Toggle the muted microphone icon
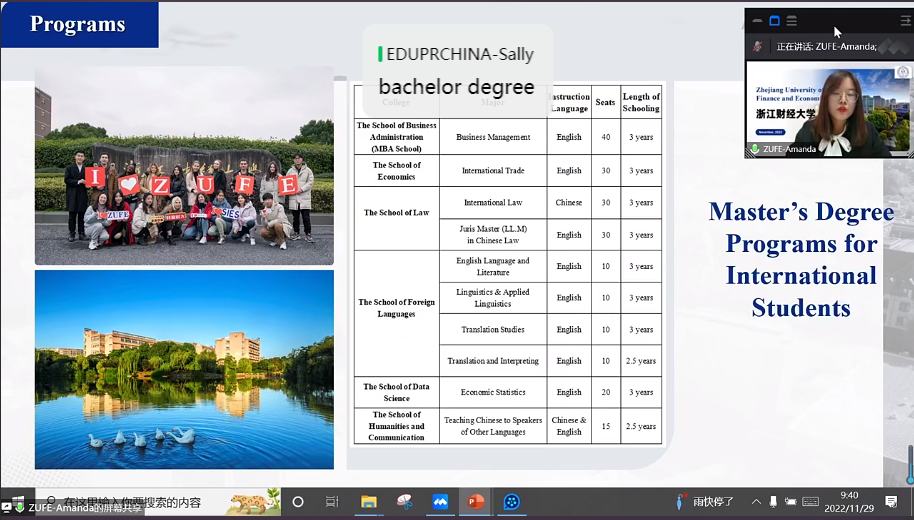The height and width of the screenshot is (520, 914). pos(757,46)
